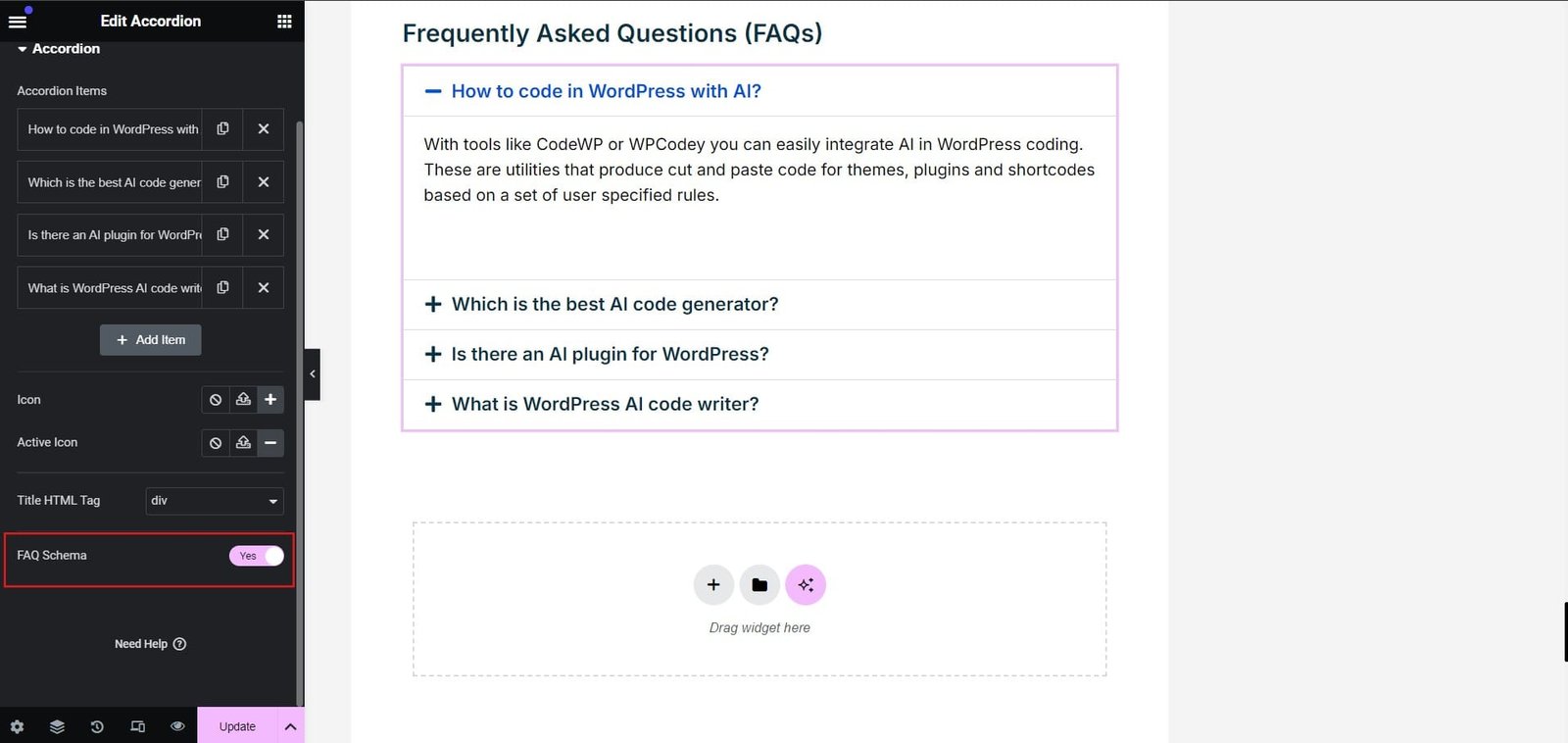
Task: Set Icon to None with crossed circle
Action: [216, 399]
